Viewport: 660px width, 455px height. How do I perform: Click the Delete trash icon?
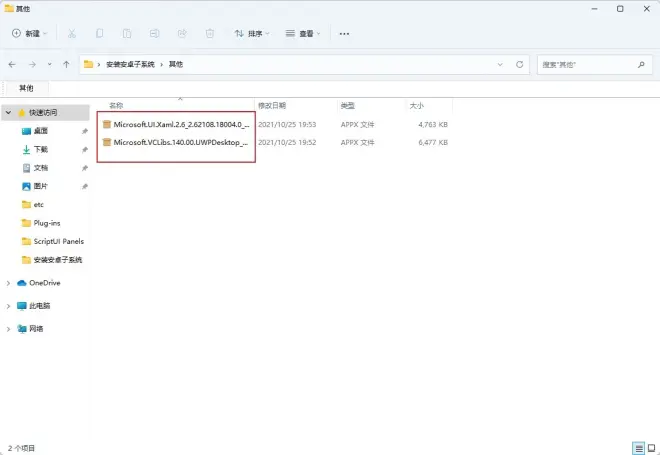(x=210, y=33)
